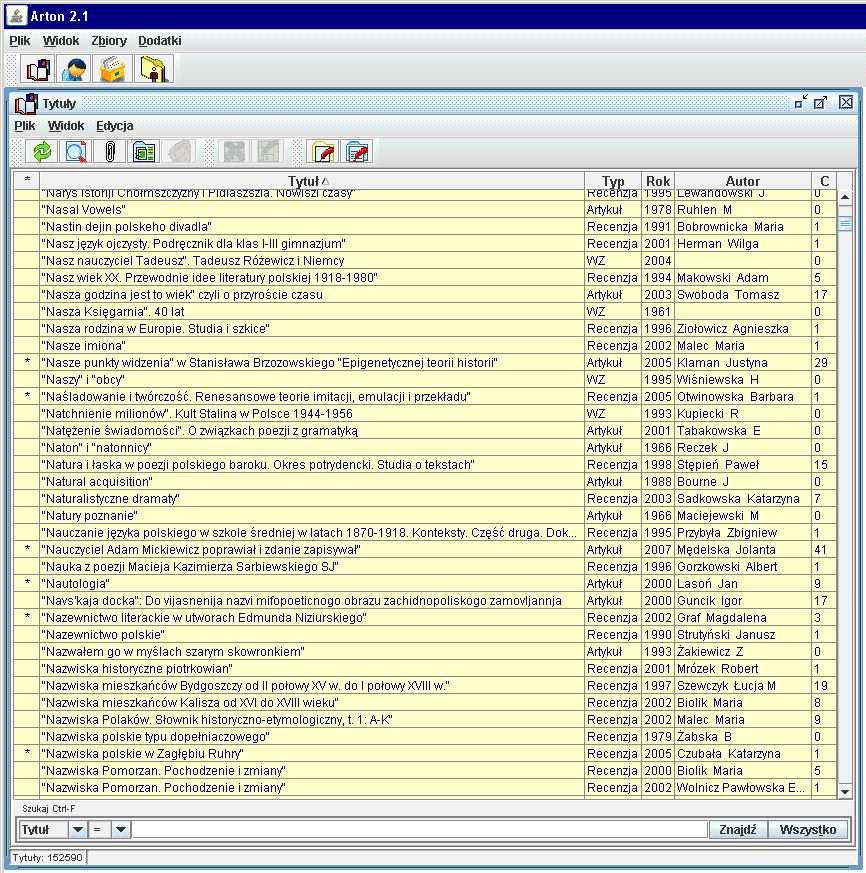Click the Wszystko button

[808, 830]
